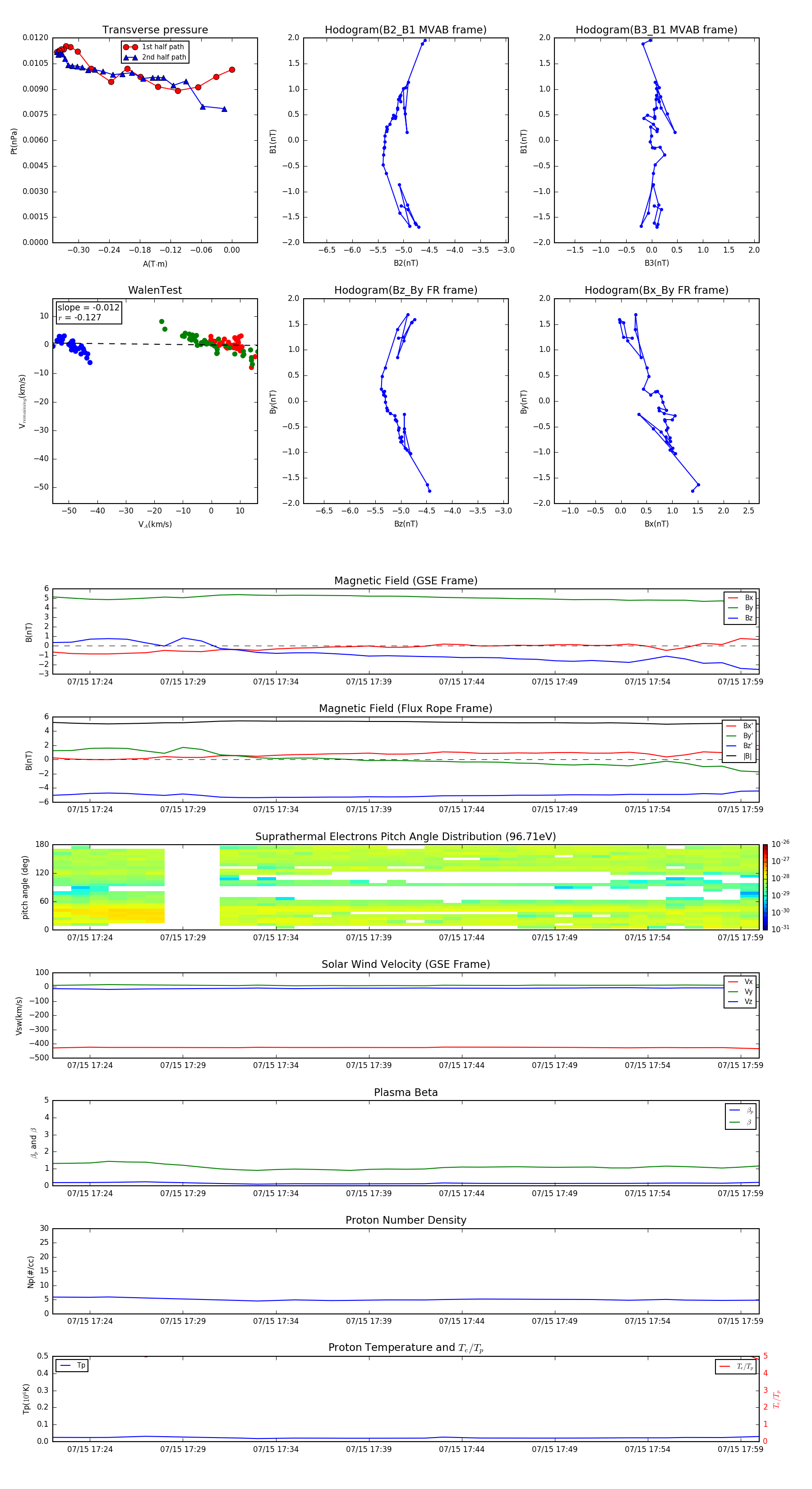
Task: Select the Vy legend entry
Action: point(740,991)
